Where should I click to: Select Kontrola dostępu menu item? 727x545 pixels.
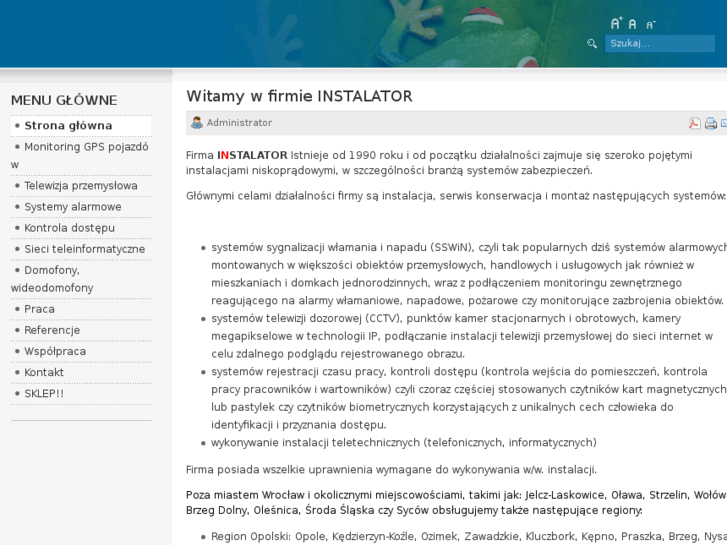[81, 228]
